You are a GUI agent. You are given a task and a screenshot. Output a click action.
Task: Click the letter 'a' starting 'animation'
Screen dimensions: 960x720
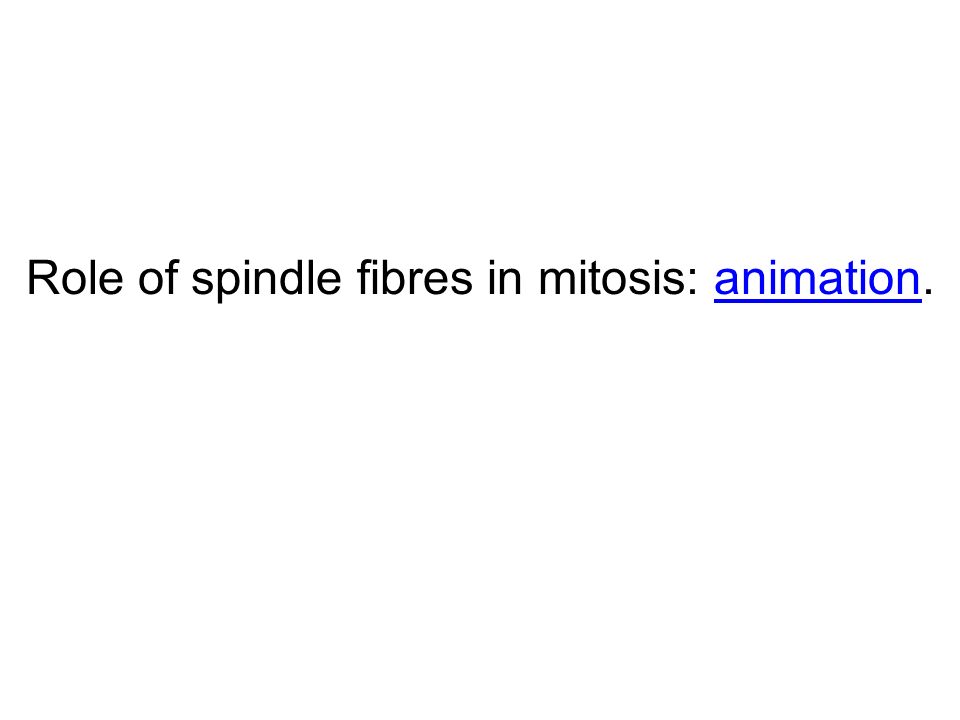726,283
